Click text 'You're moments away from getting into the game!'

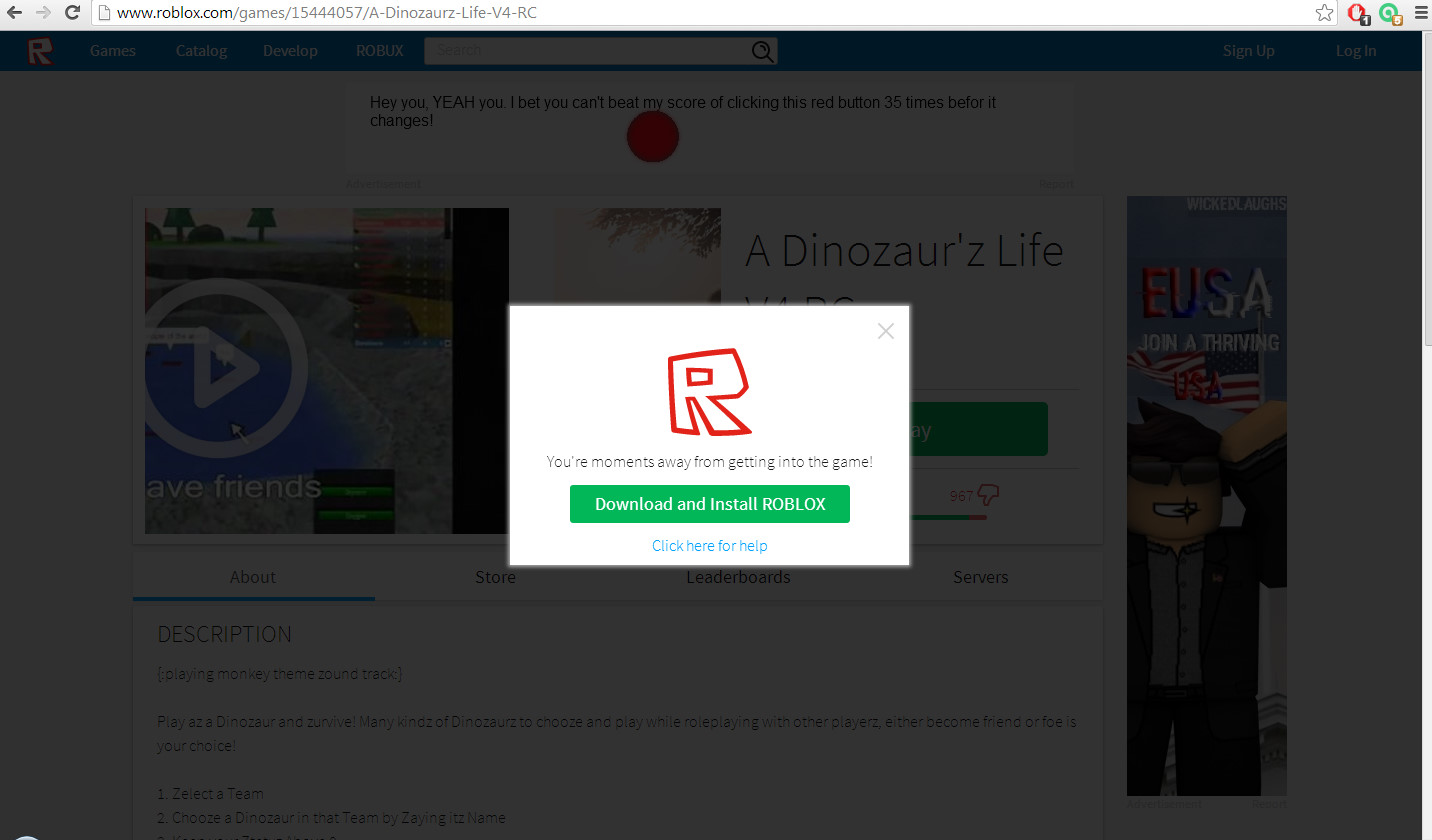[710, 462]
